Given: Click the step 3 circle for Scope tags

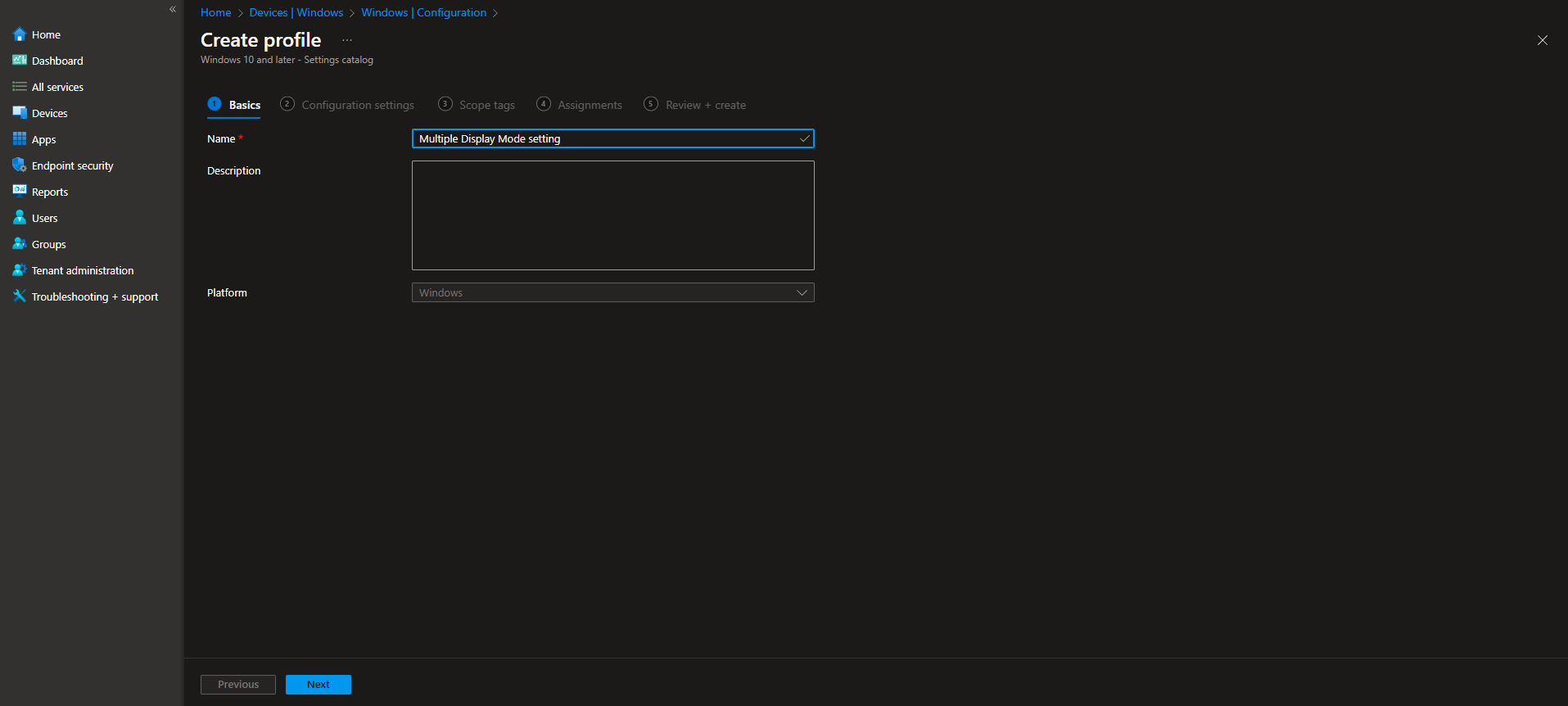Looking at the screenshot, I should coord(445,104).
